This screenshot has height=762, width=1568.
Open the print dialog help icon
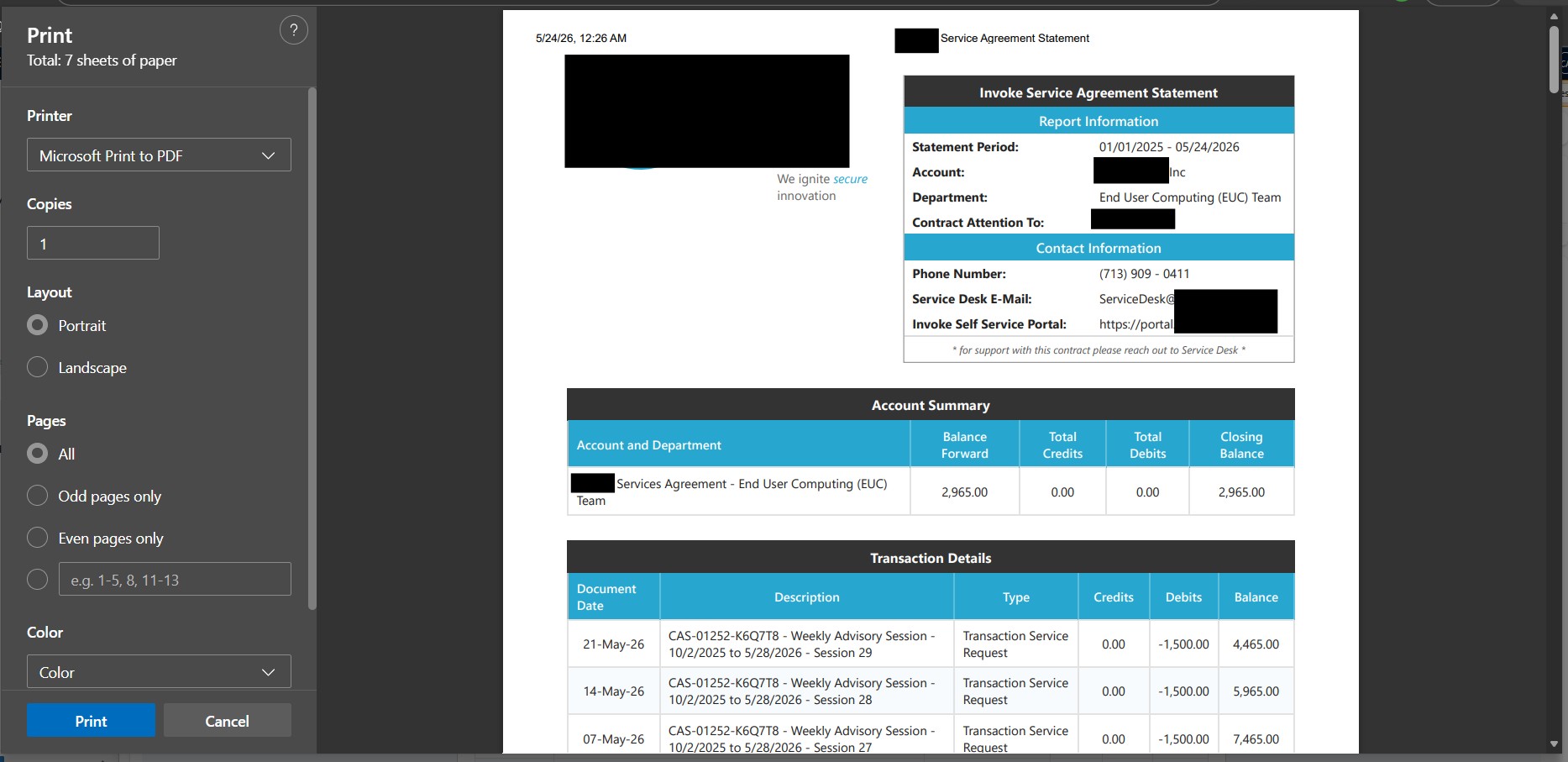pos(293,31)
